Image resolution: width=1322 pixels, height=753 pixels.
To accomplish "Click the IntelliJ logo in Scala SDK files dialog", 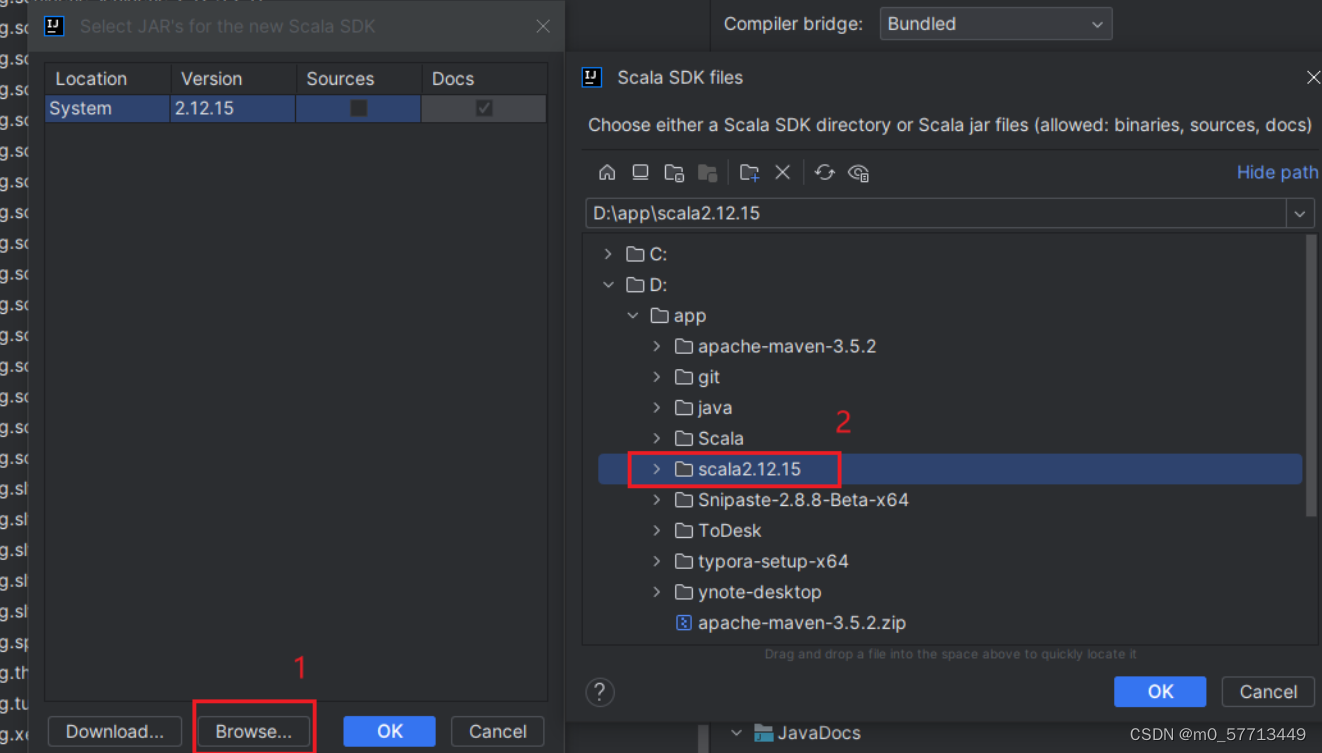I will (x=592, y=78).
